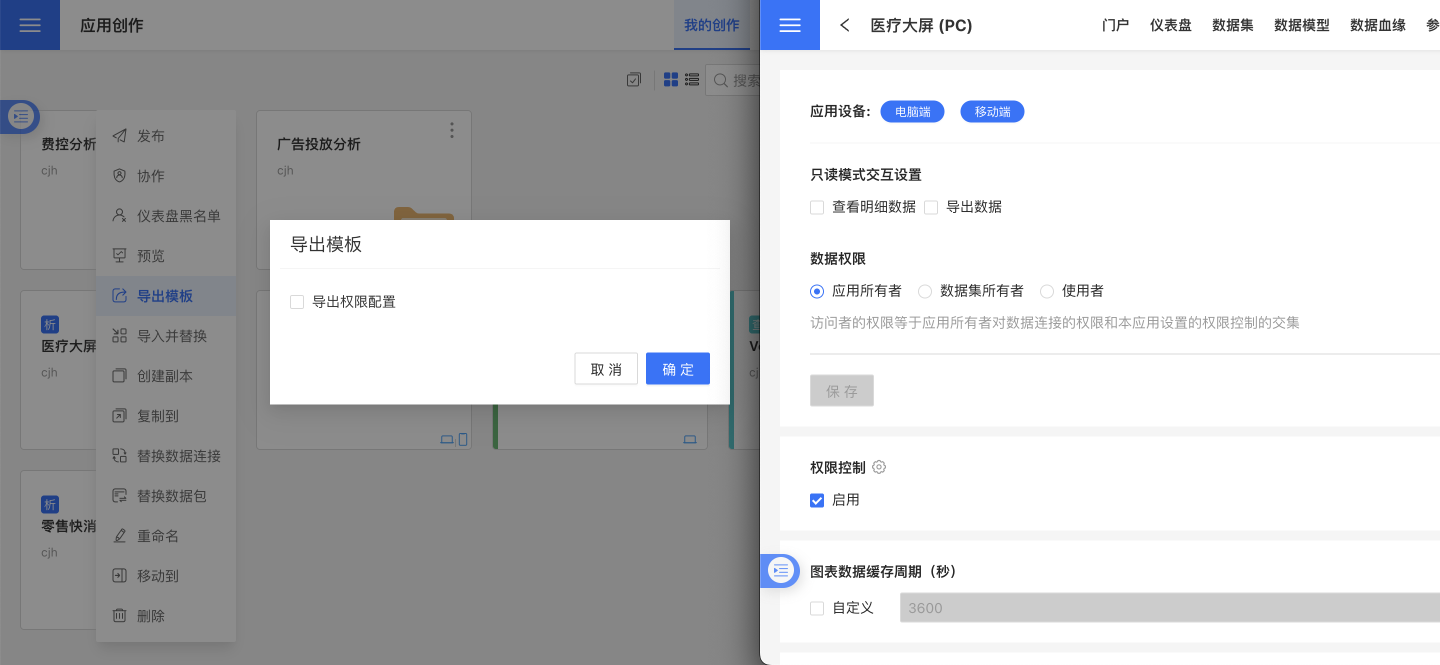
Task: Click the 取消 button in export dialog
Action: tap(606, 369)
